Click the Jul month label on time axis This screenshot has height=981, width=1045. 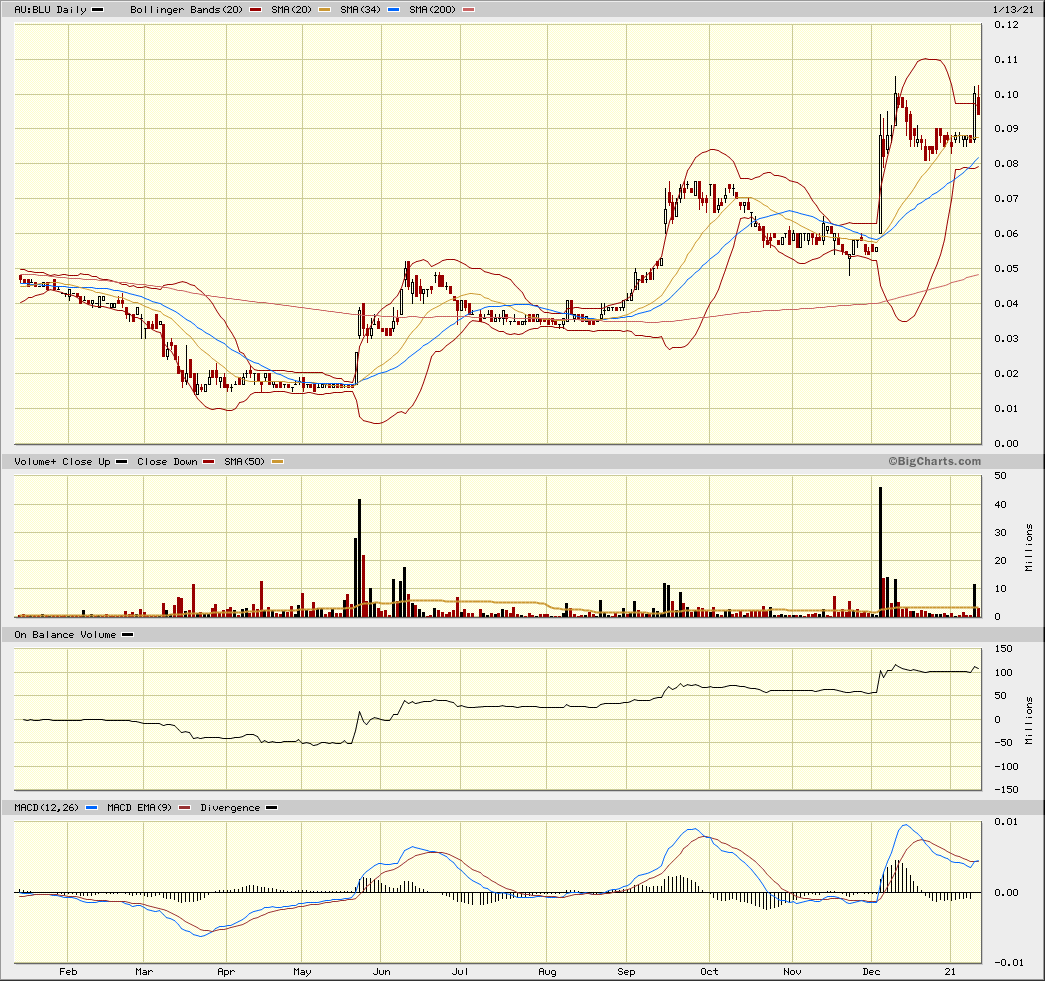(x=460, y=971)
